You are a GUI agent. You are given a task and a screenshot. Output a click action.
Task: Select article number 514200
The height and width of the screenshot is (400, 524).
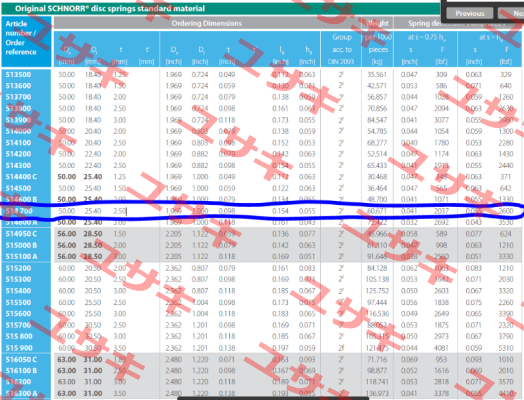18,154
